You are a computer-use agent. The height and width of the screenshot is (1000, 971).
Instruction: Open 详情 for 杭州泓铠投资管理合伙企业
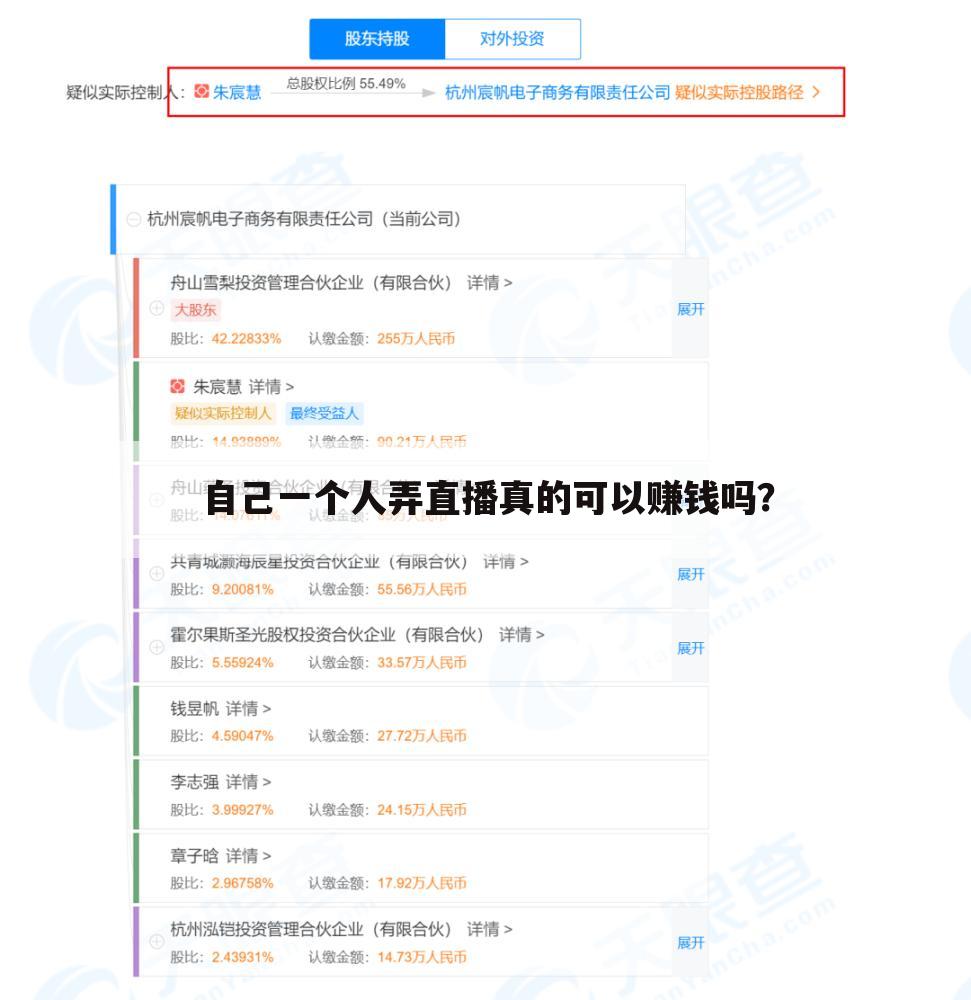489,929
